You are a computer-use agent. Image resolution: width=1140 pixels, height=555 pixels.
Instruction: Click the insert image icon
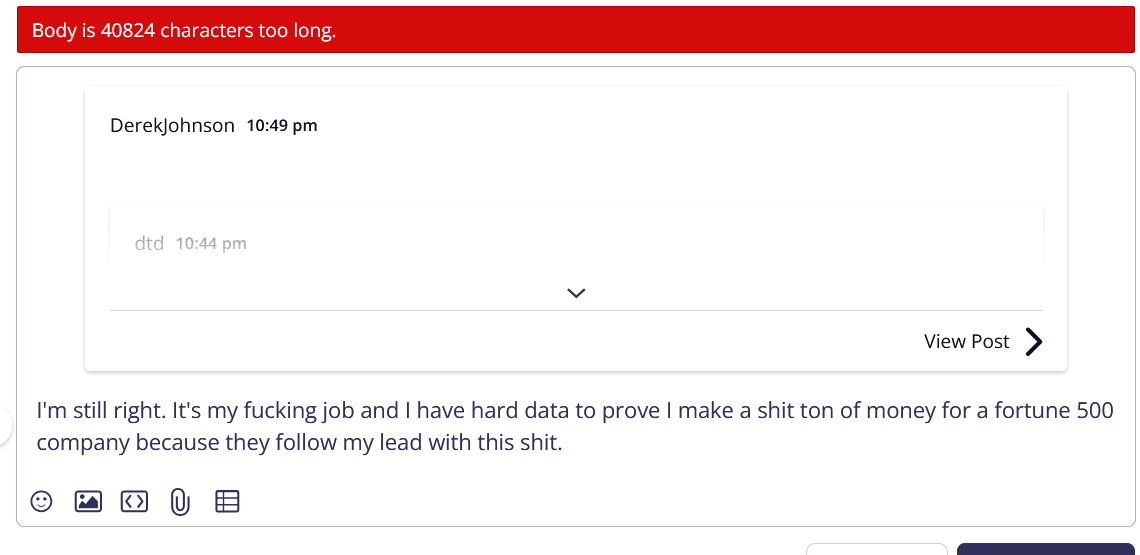point(88,501)
